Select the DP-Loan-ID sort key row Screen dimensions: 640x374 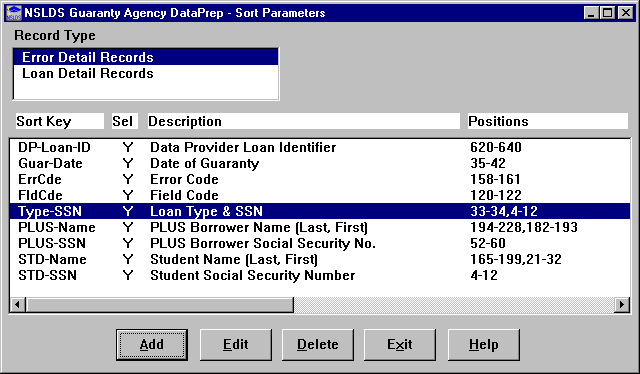pos(320,147)
